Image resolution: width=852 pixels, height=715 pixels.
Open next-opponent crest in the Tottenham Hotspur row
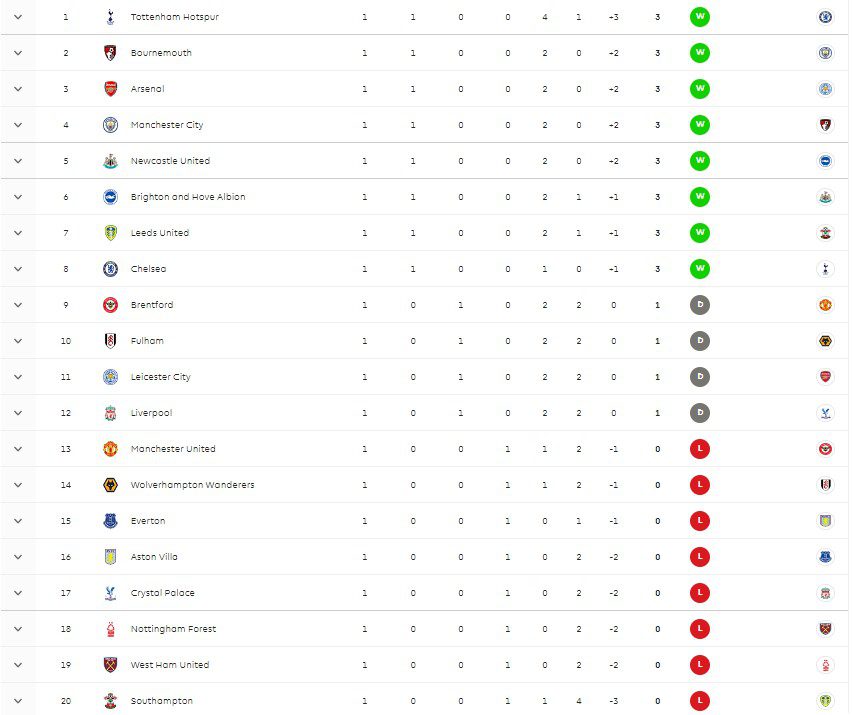(x=825, y=17)
